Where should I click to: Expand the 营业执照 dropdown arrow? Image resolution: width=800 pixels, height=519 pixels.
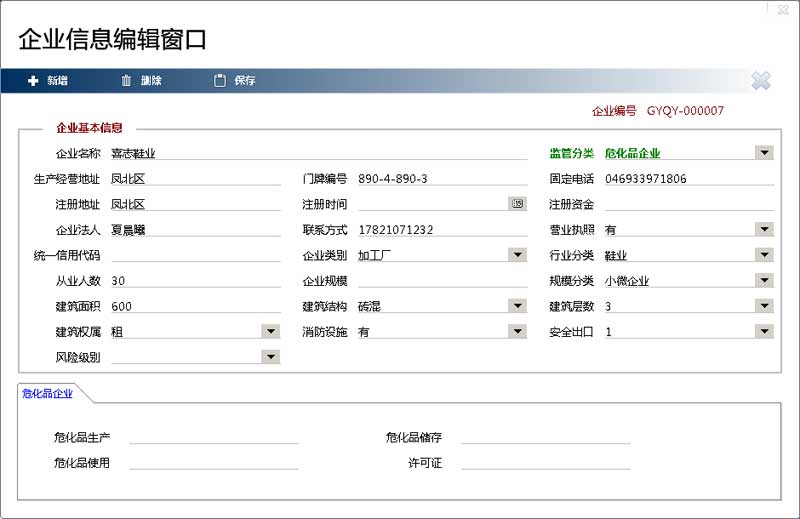point(764,229)
